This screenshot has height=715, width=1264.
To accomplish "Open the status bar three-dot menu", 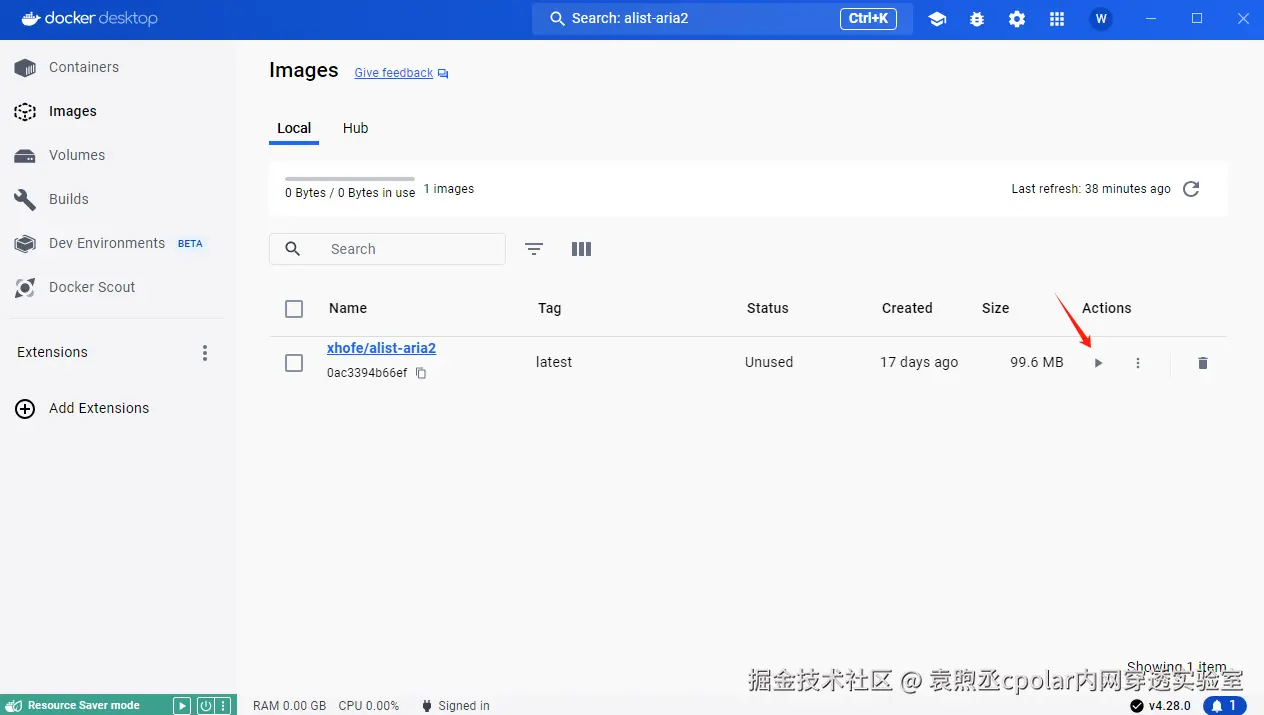I will [x=223, y=705].
